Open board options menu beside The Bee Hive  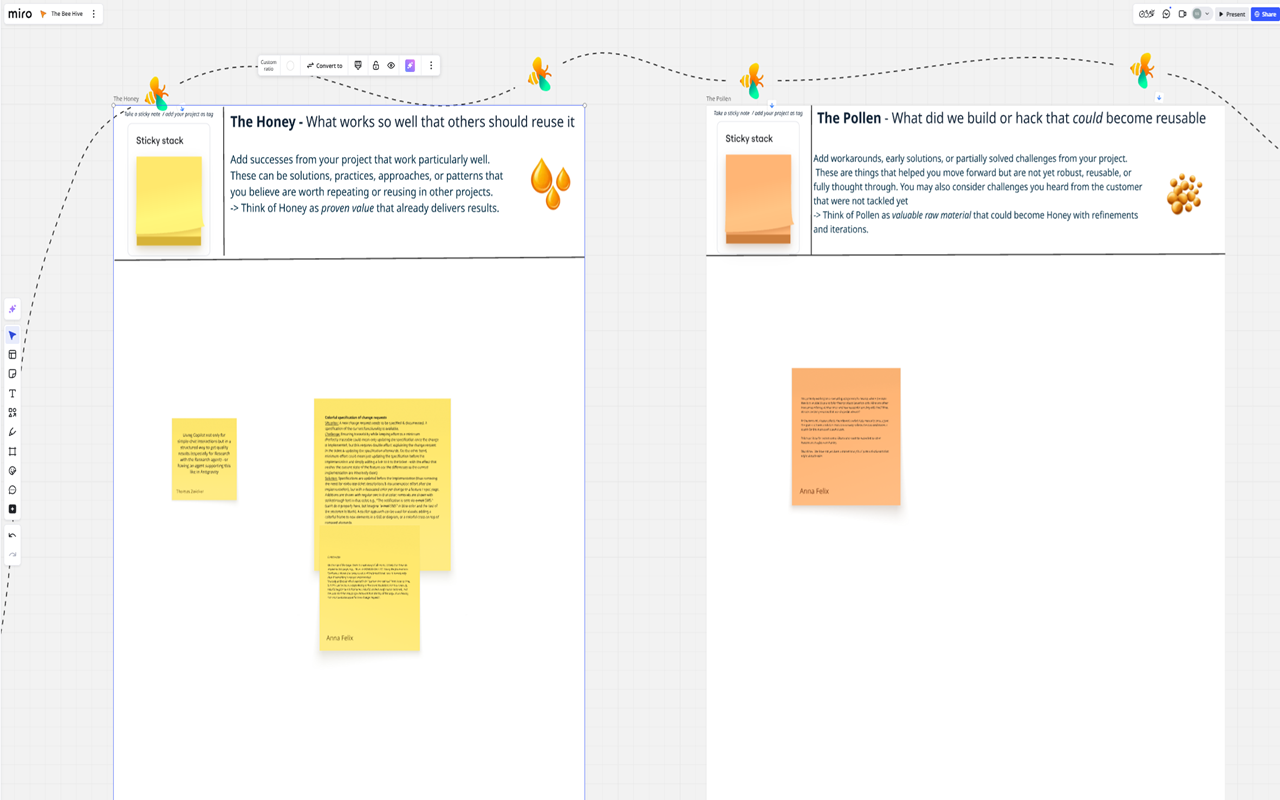click(94, 14)
